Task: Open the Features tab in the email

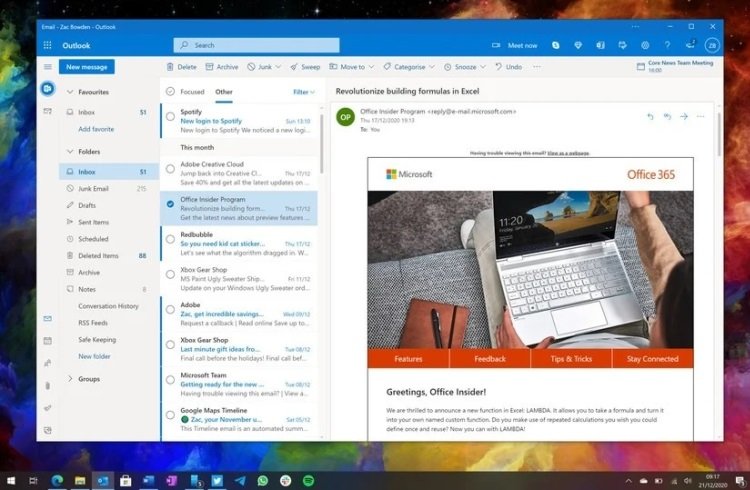Action: pos(408,358)
